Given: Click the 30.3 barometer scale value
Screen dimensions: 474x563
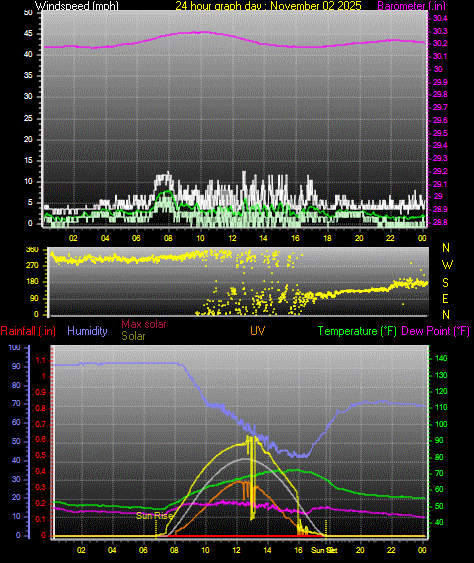Looking at the screenshot, I should coord(440,31).
